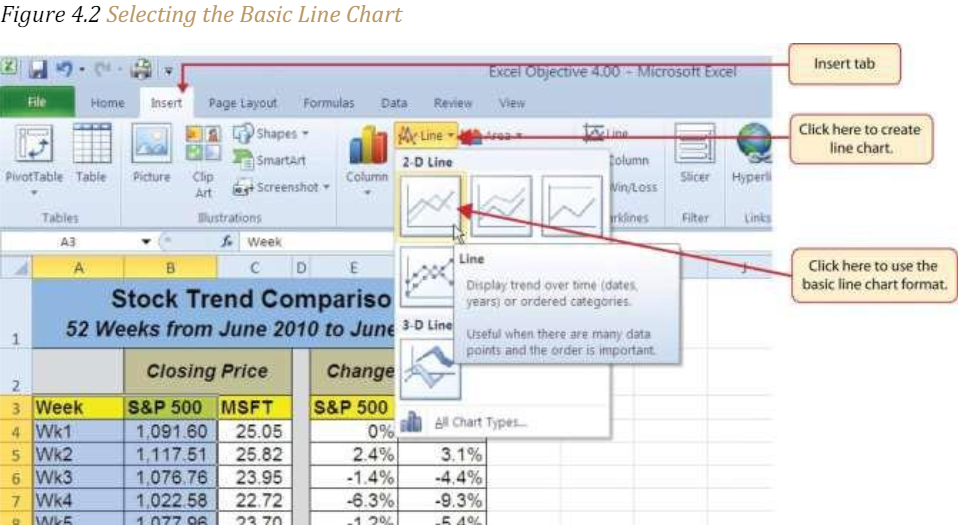Click the yellow S&P 500 closing price header cell

(x=170, y=408)
